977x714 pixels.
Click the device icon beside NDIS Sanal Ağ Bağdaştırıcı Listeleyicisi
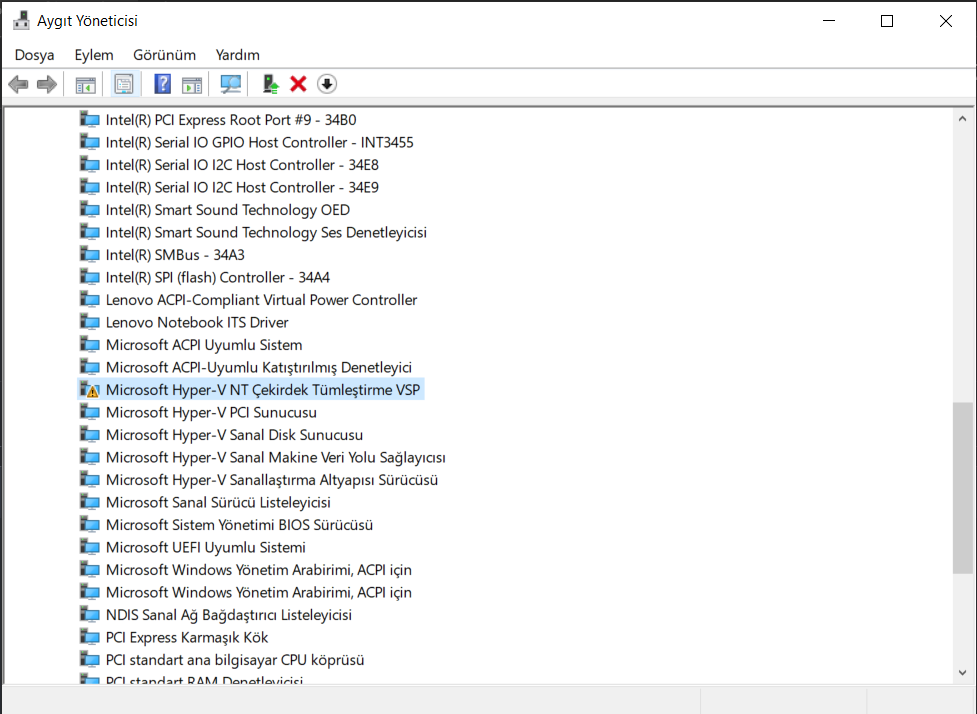tap(90, 615)
